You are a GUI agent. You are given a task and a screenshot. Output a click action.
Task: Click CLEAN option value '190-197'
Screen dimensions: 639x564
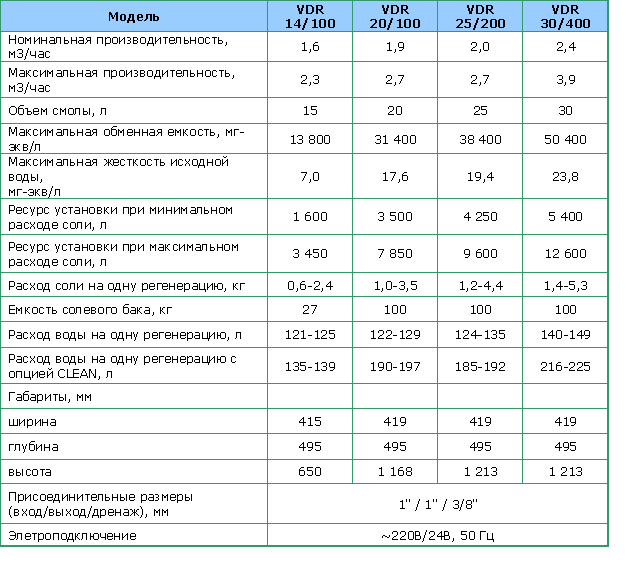(395, 366)
